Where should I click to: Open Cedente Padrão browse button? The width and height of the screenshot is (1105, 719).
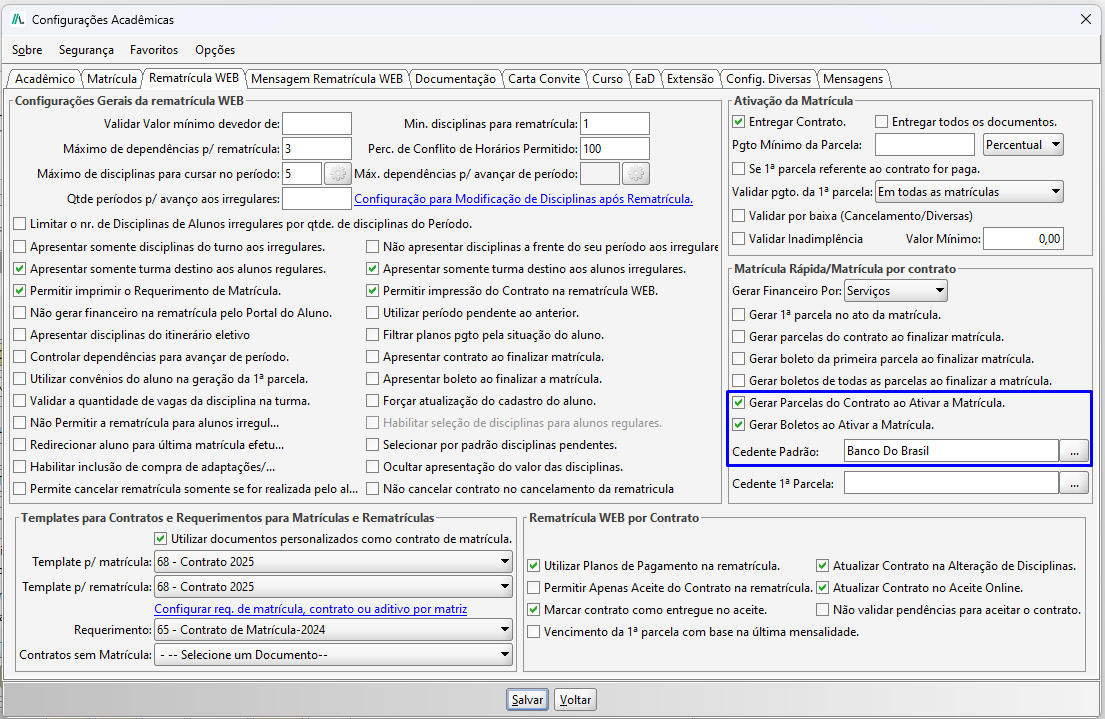pos(1074,451)
